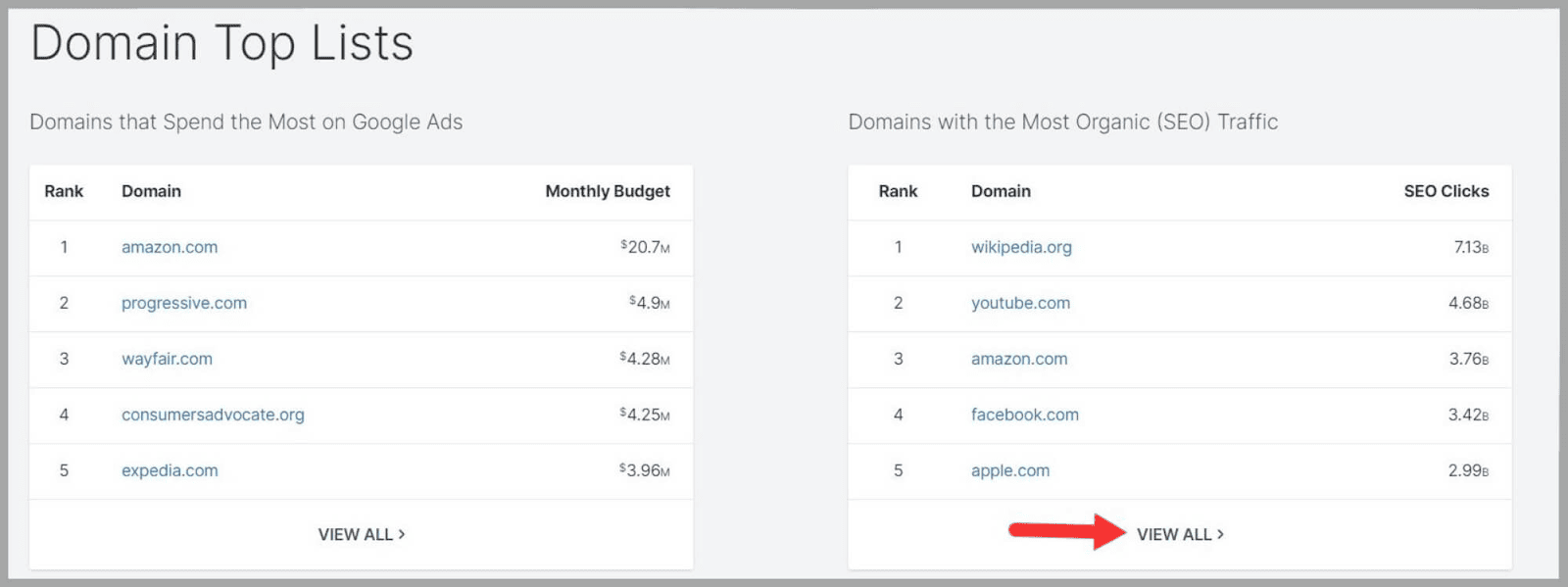Click the 7.13B SEO clicks value
The width and height of the screenshot is (1568, 587).
1470,247
